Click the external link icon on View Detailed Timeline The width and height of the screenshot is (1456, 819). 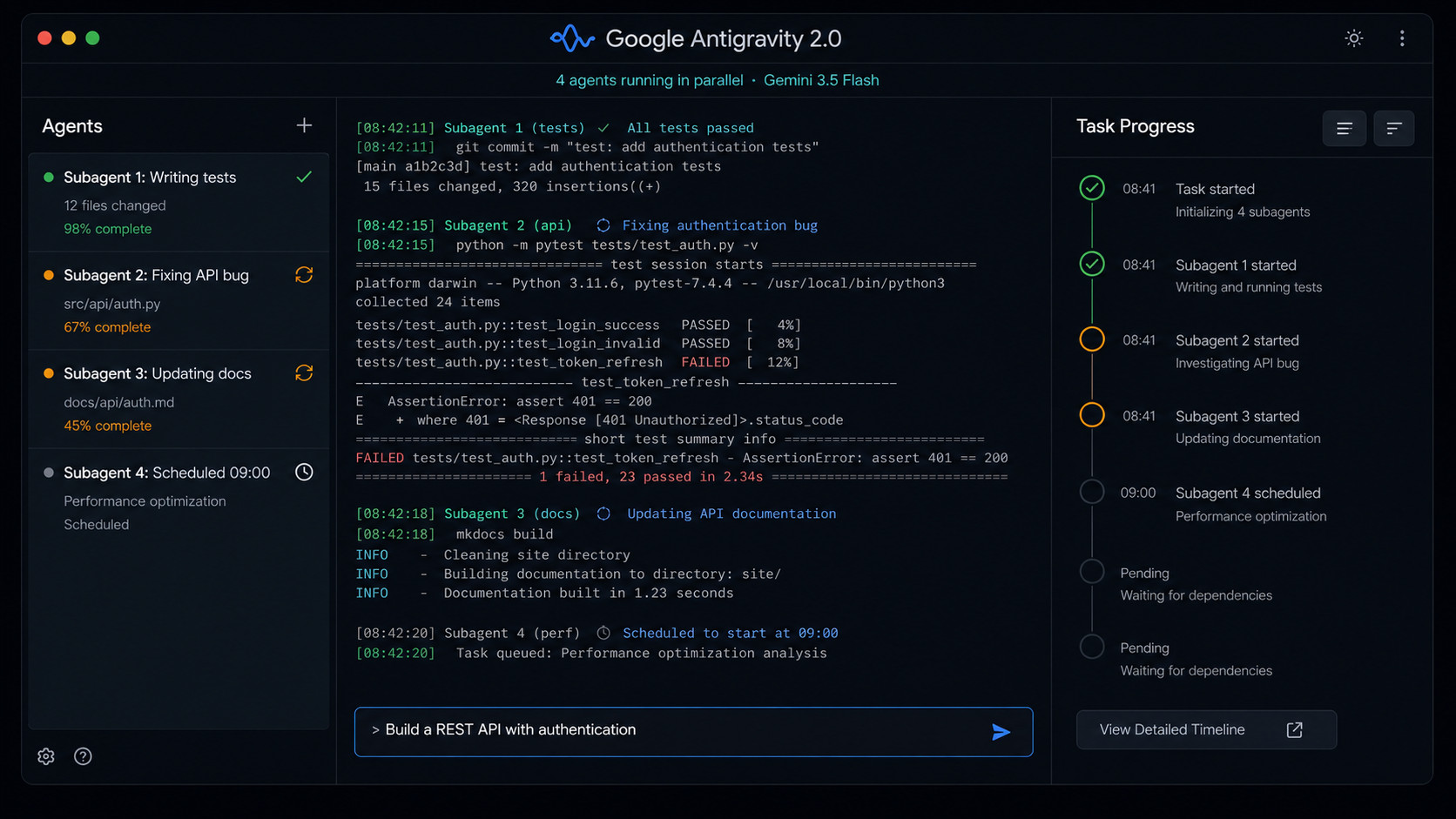click(x=1295, y=730)
